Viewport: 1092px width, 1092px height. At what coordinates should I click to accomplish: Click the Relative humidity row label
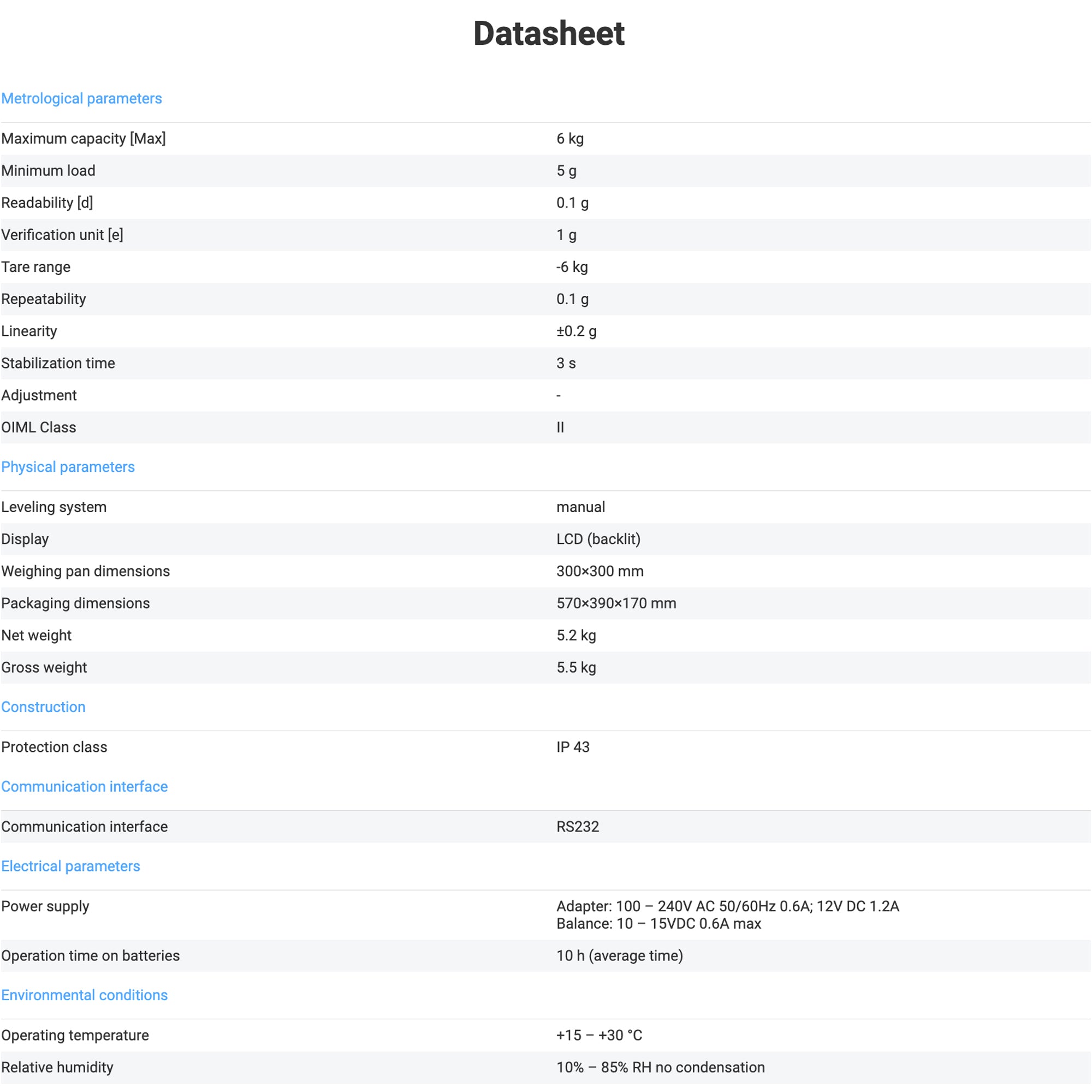coord(57,1067)
